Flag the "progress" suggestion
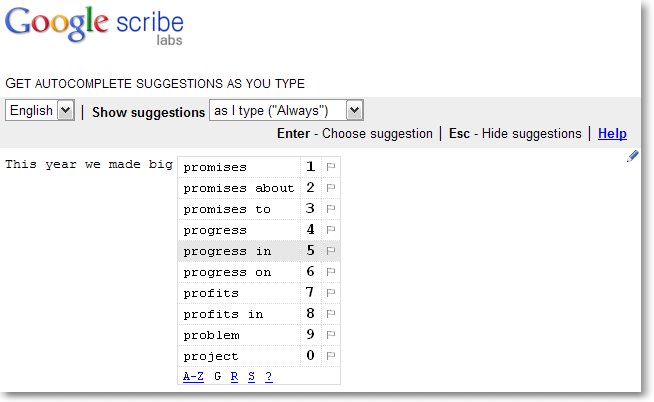This screenshot has width=654, height=402. point(331,230)
